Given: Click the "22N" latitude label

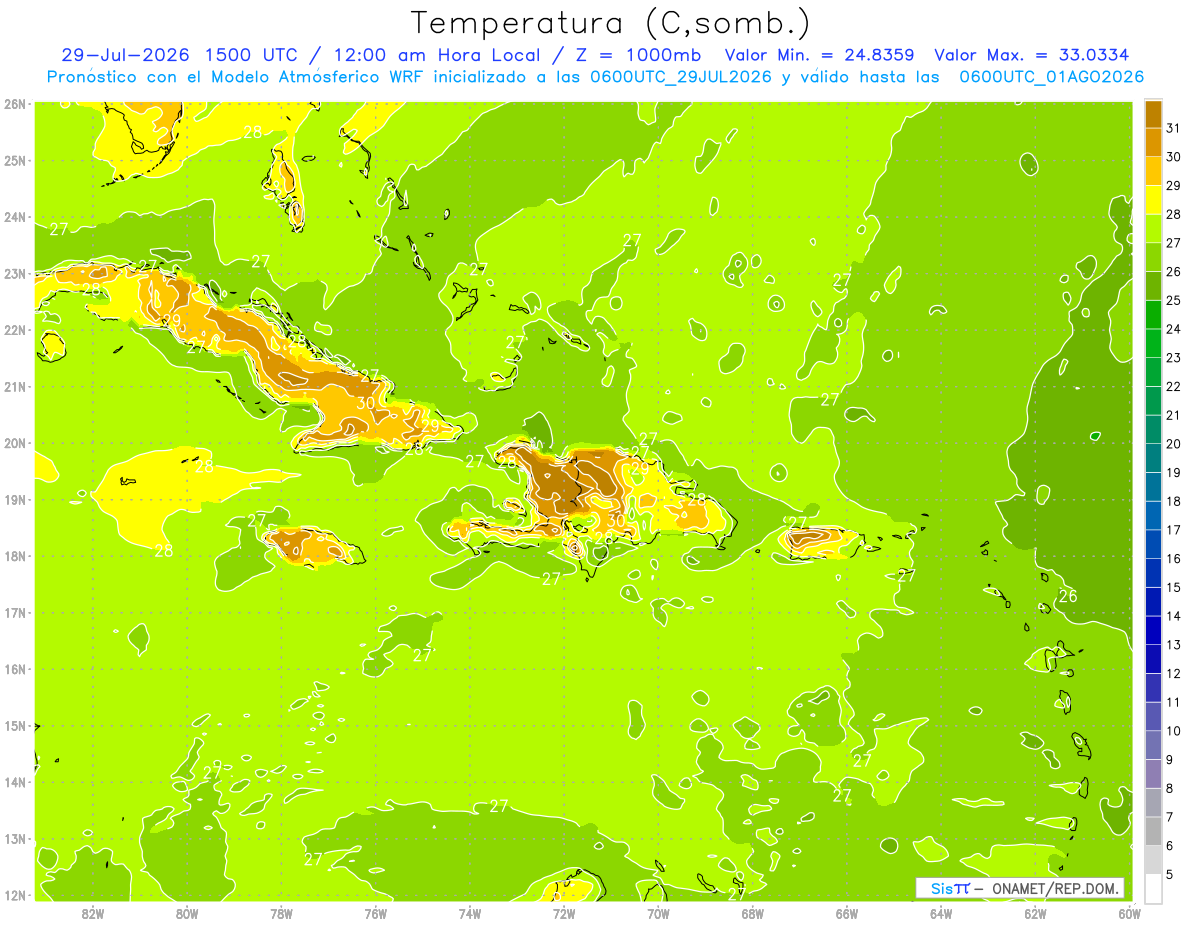Looking at the screenshot, I should [x=15, y=330].
